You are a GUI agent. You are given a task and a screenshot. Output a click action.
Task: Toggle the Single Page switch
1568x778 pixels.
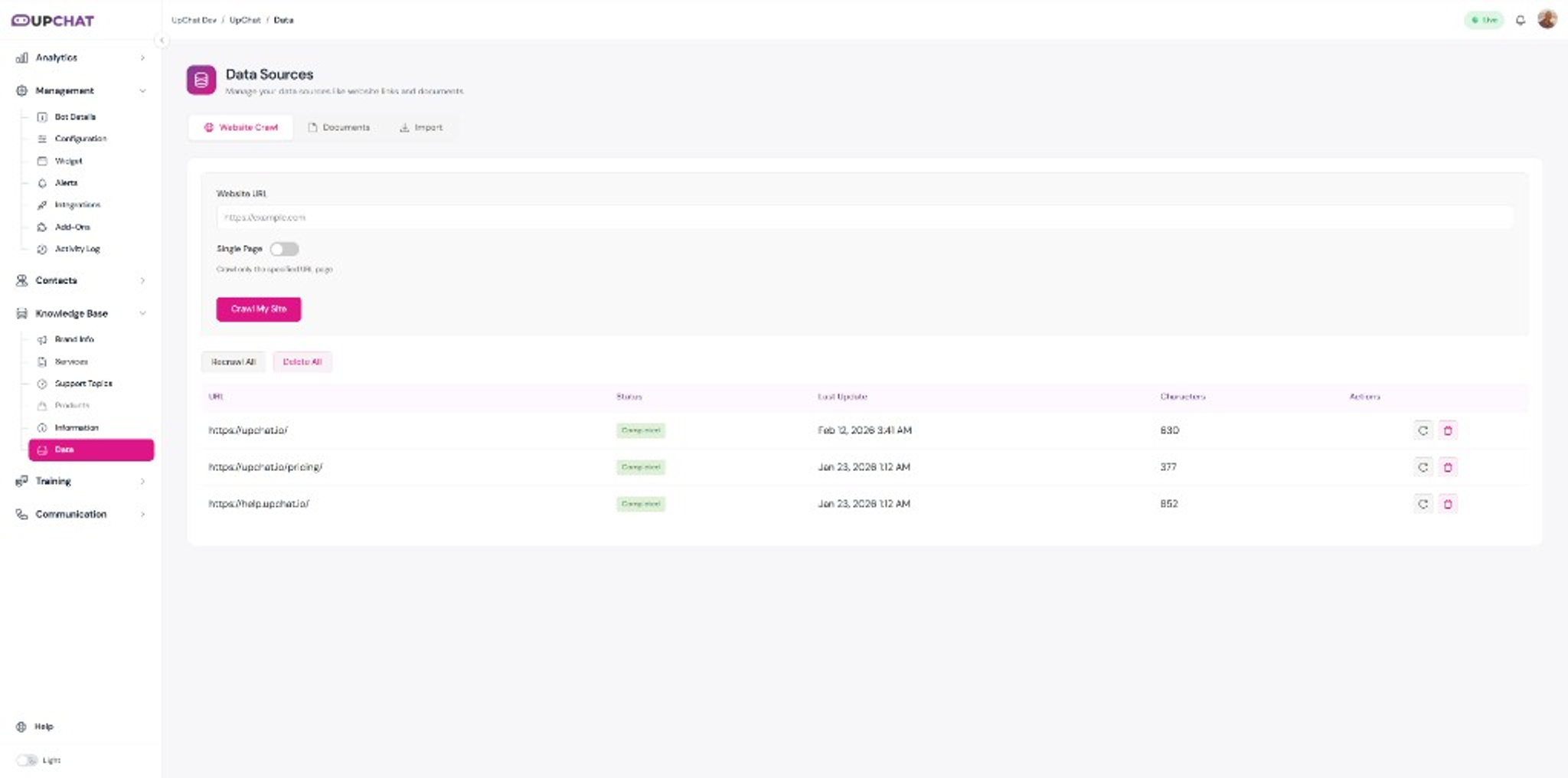(x=284, y=249)
